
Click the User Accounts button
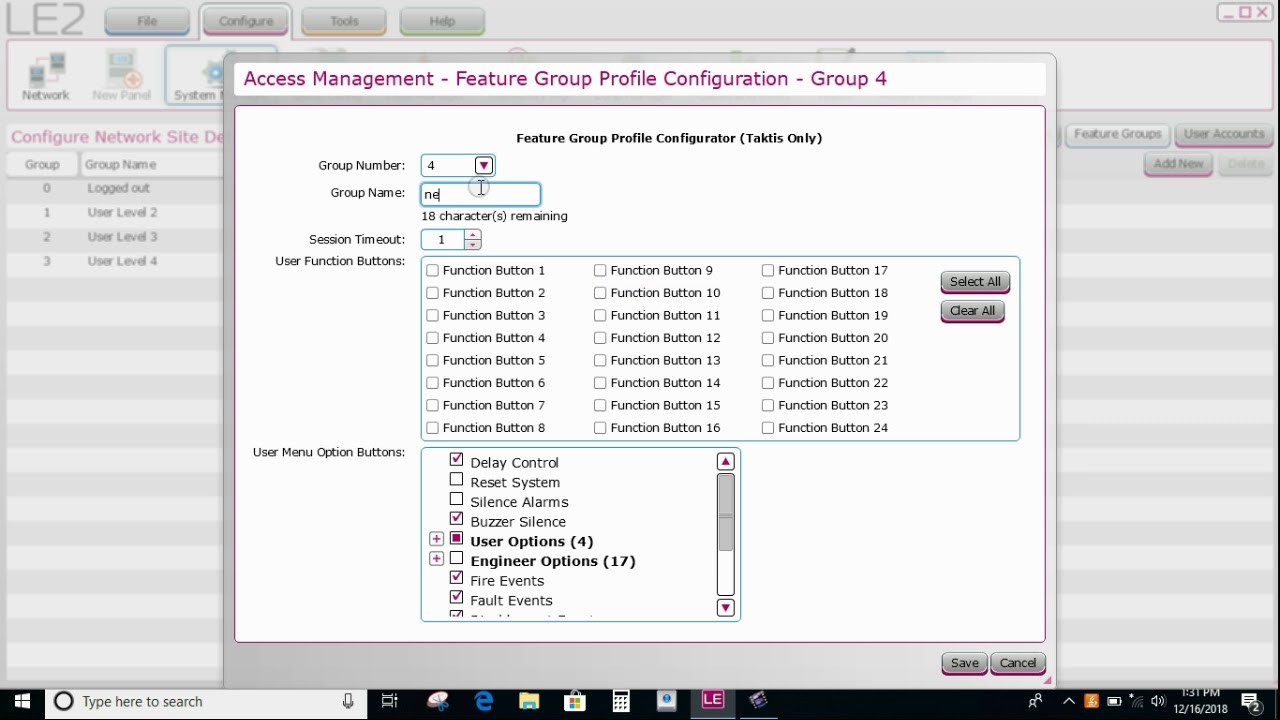click(x=1224, y=134)
